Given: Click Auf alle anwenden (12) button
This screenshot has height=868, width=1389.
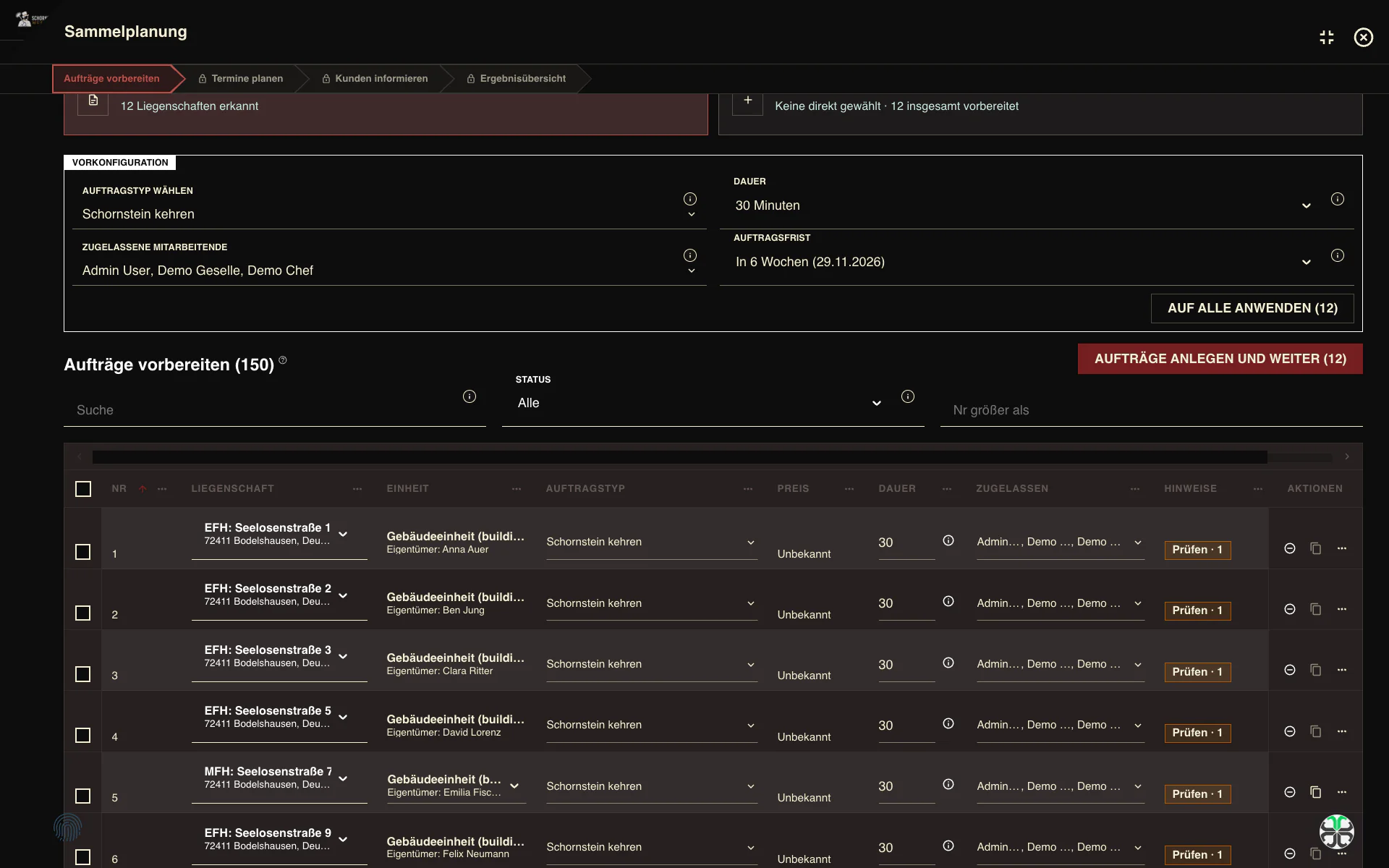Looking at the screenshot, I should [x=1252, y=308].
